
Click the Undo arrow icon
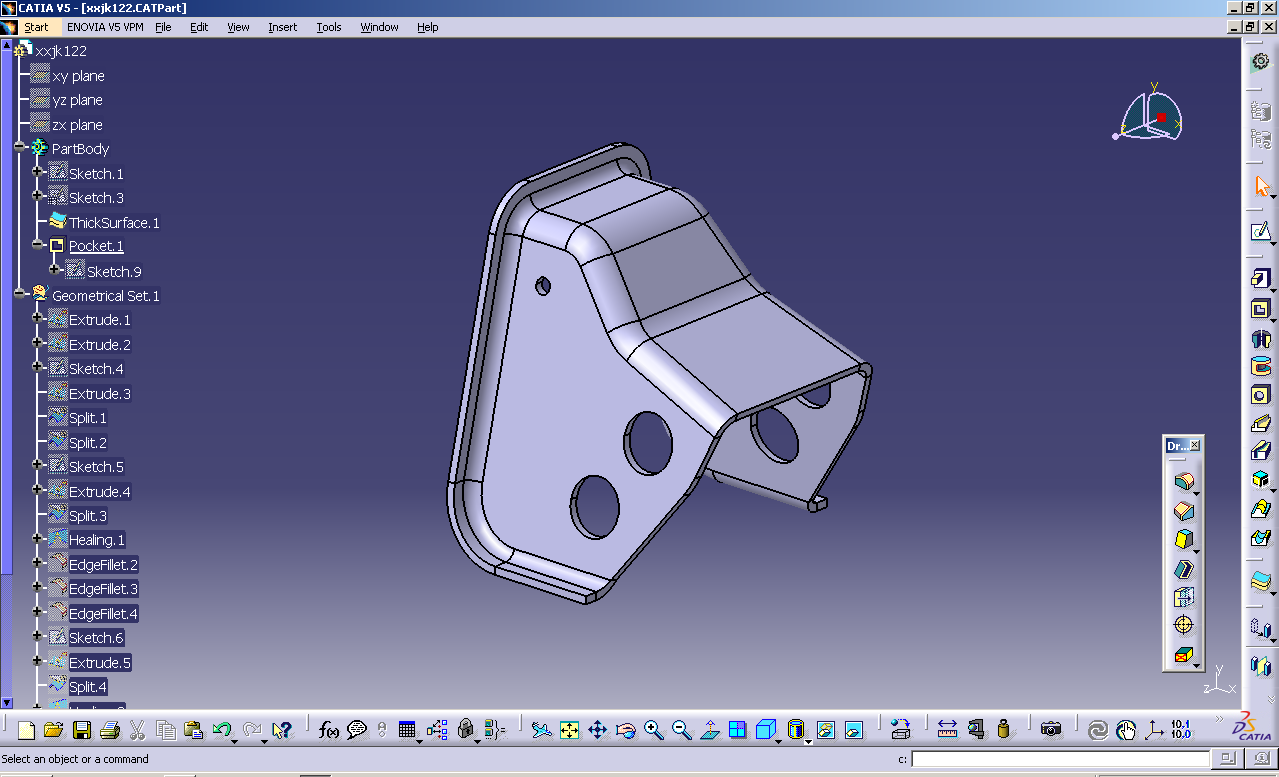point(222,731)
